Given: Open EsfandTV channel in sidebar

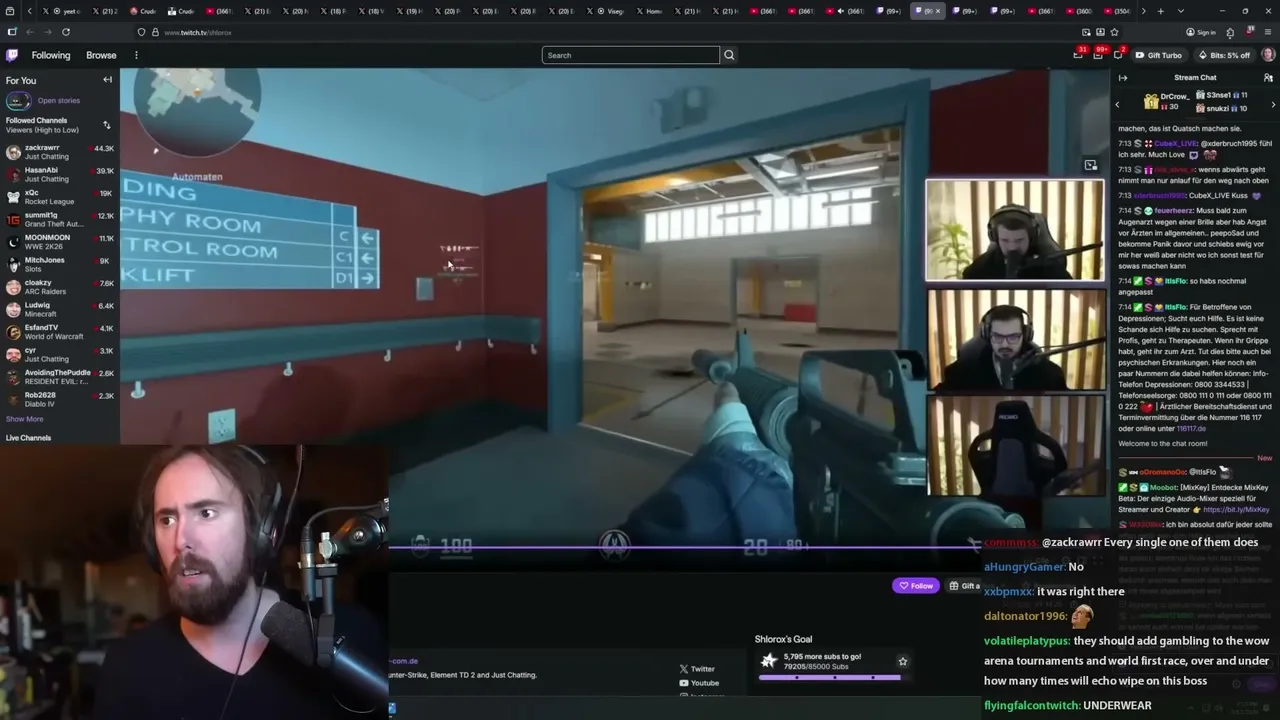Looking at the screenshot, I should 59,332.
